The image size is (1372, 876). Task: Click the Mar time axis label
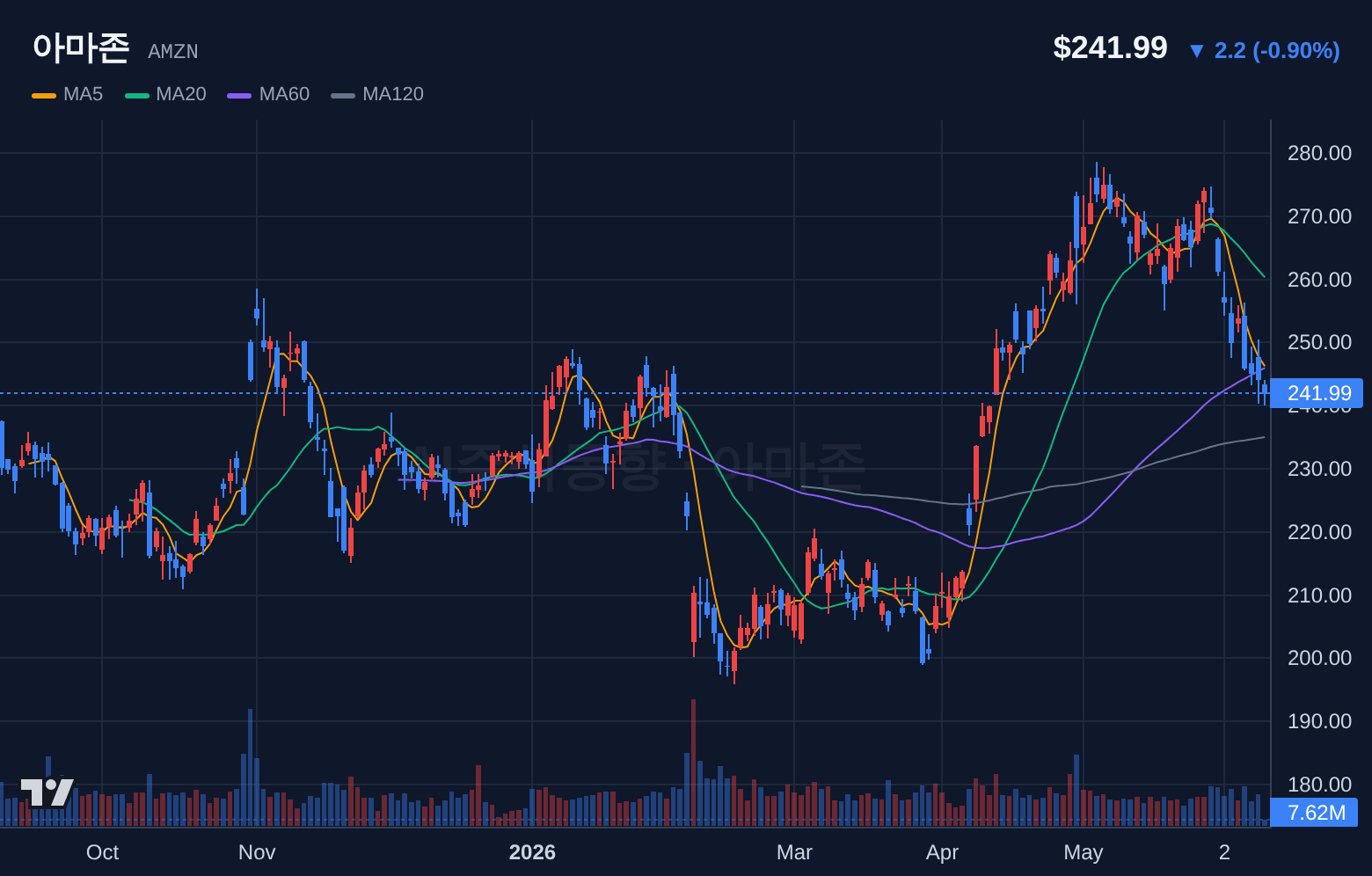tap(794, 852)
